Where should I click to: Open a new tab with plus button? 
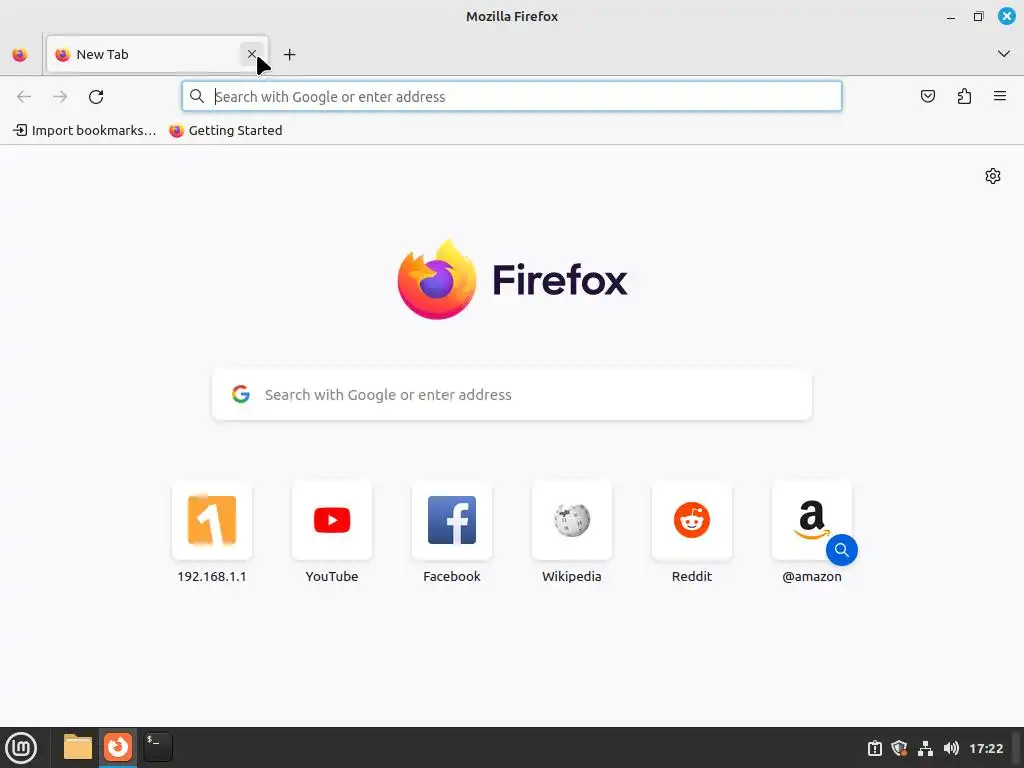(x=289, y=55)
